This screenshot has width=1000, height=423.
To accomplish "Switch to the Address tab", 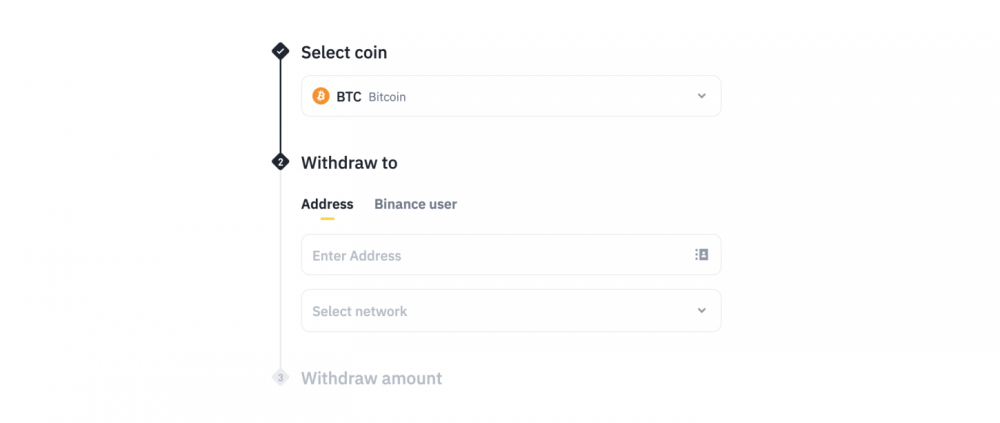I will tap(327, 204).
